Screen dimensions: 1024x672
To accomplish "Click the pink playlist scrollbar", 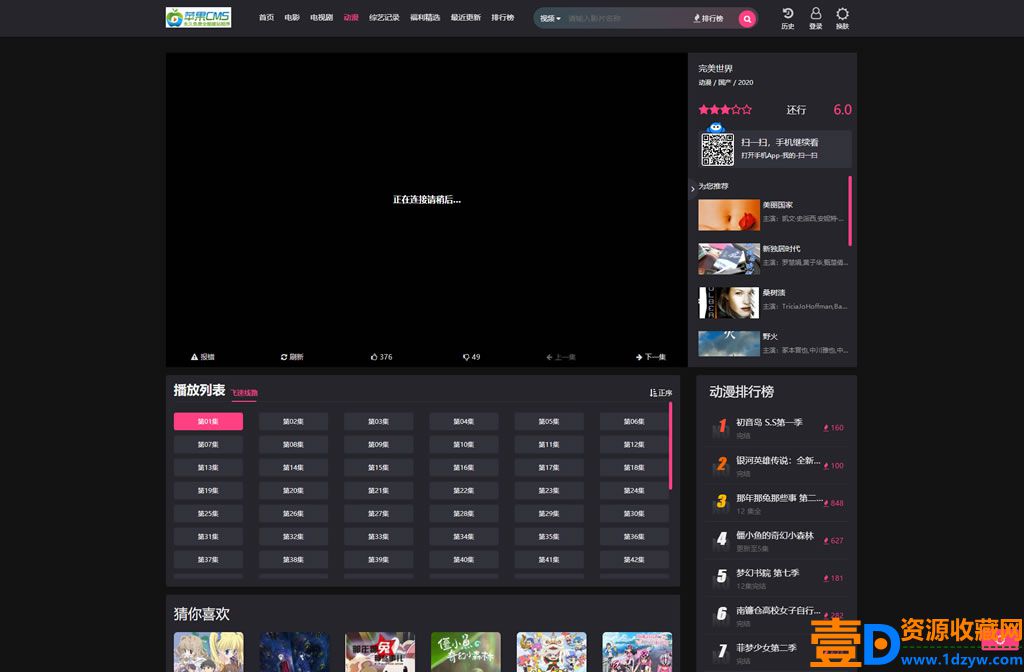I will (671, 445).
